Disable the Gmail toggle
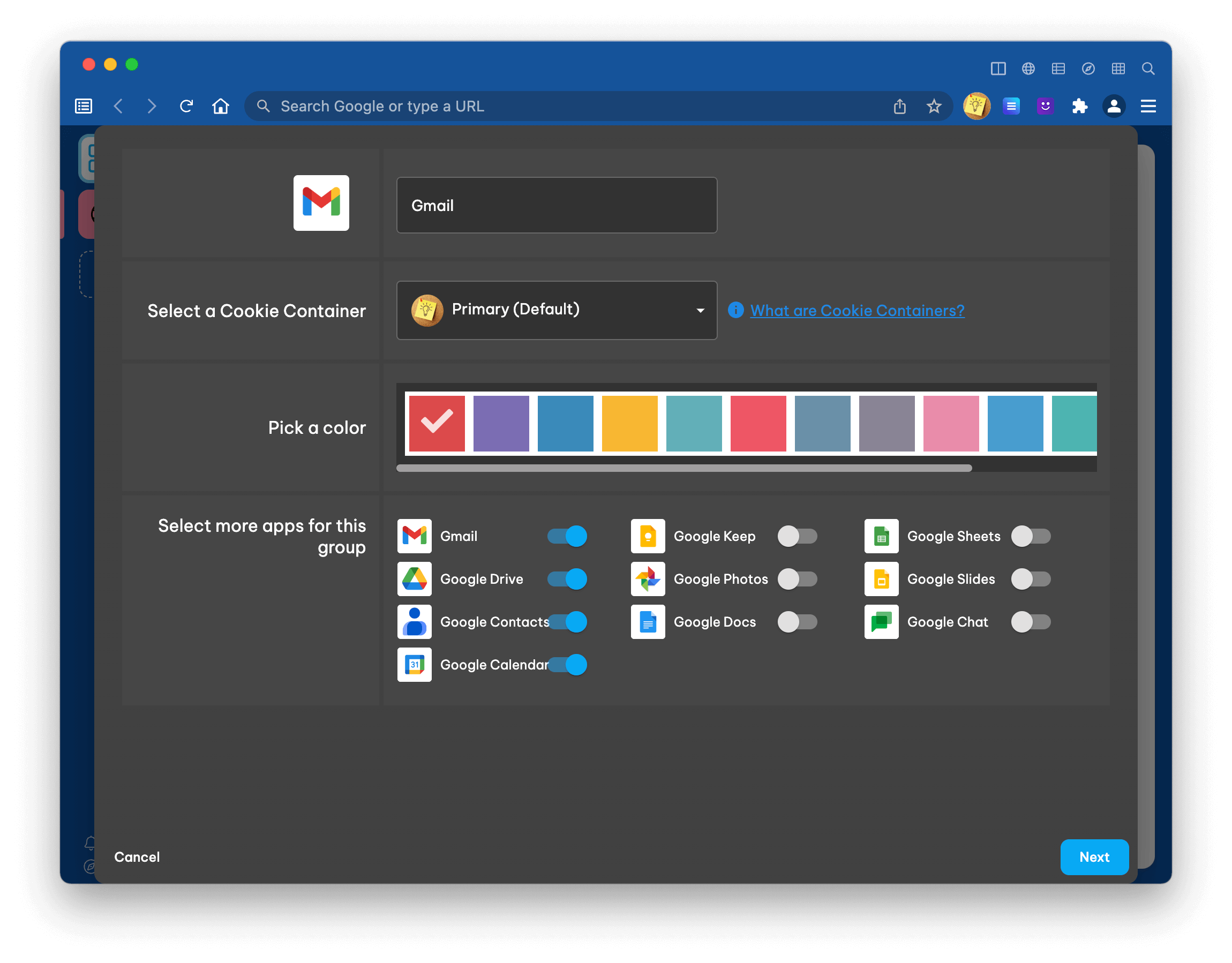The image size is (1232, 963). (567, 536)
